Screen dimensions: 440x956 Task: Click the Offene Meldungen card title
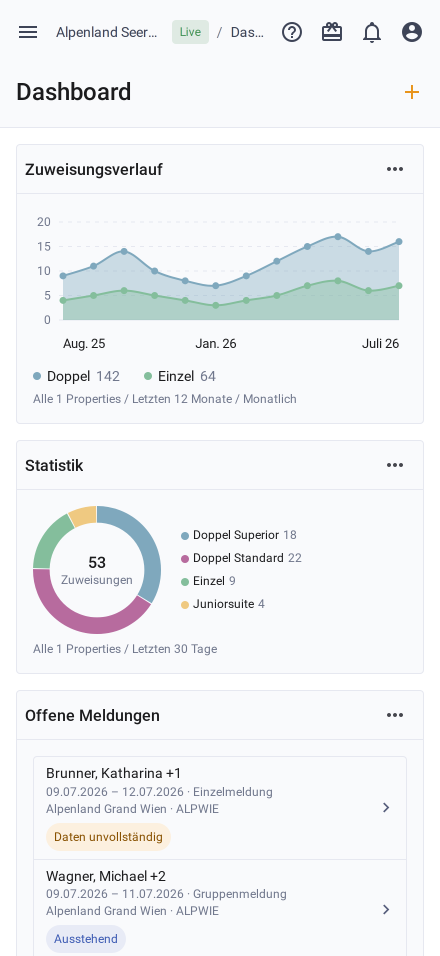[93, 715]
